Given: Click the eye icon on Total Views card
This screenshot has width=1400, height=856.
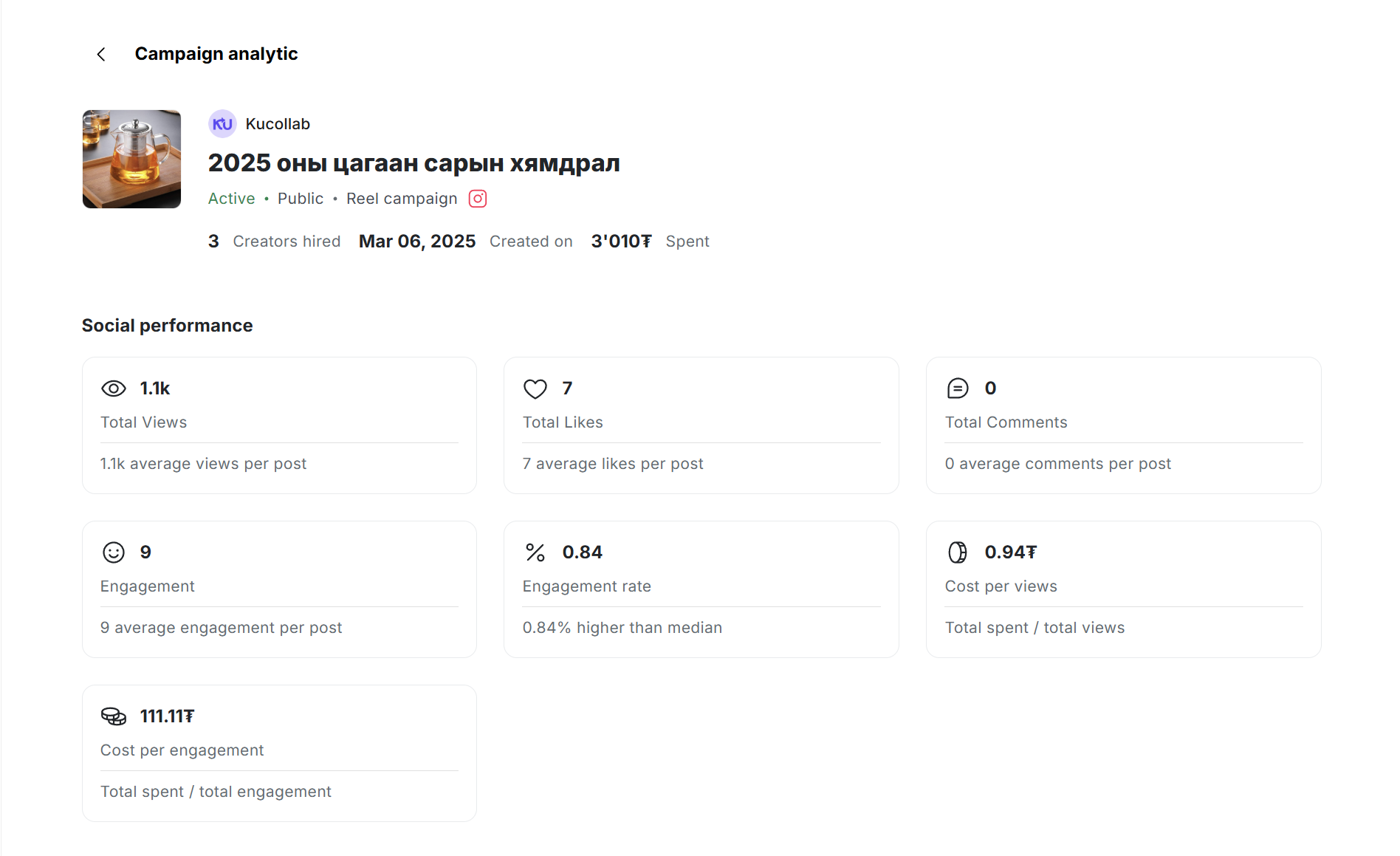Looking at the screenshot, I should 114,388.
